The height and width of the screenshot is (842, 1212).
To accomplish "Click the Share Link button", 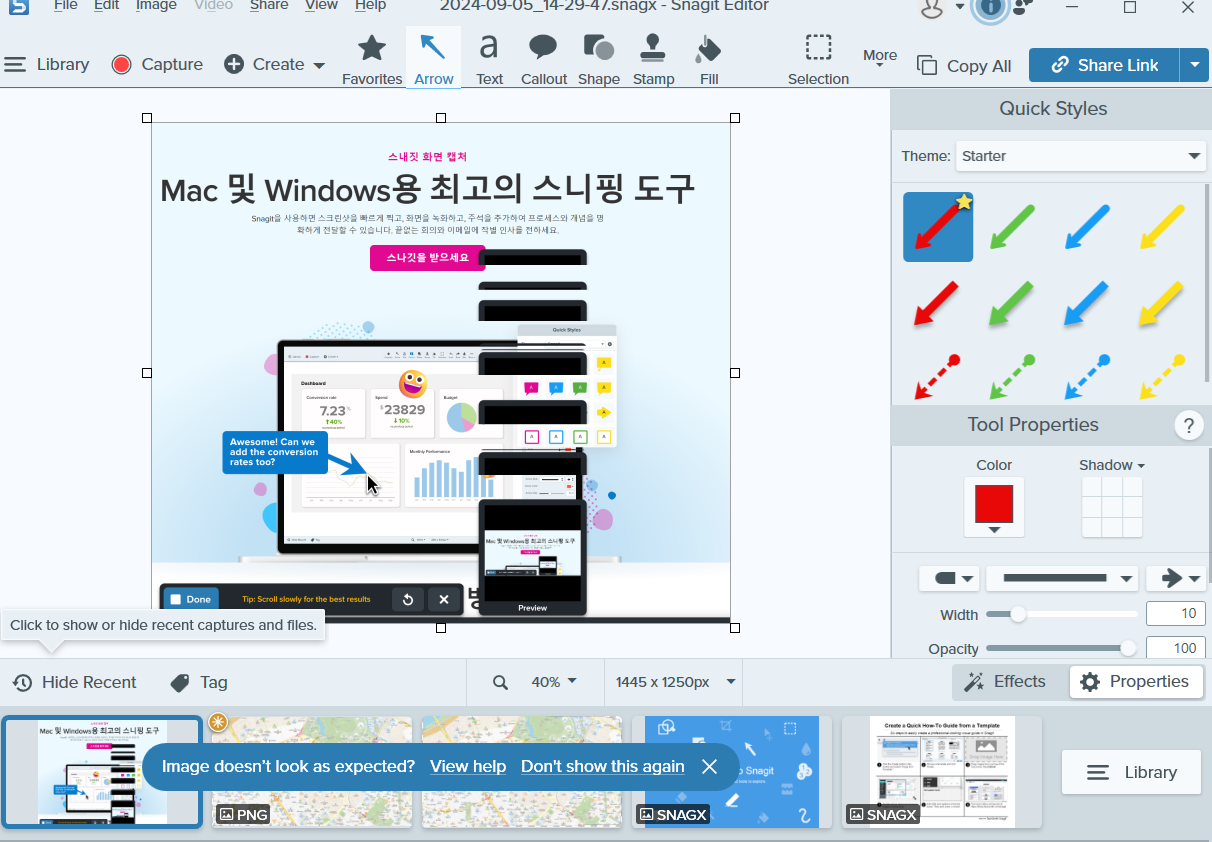I will click(x=1104, y=65).
